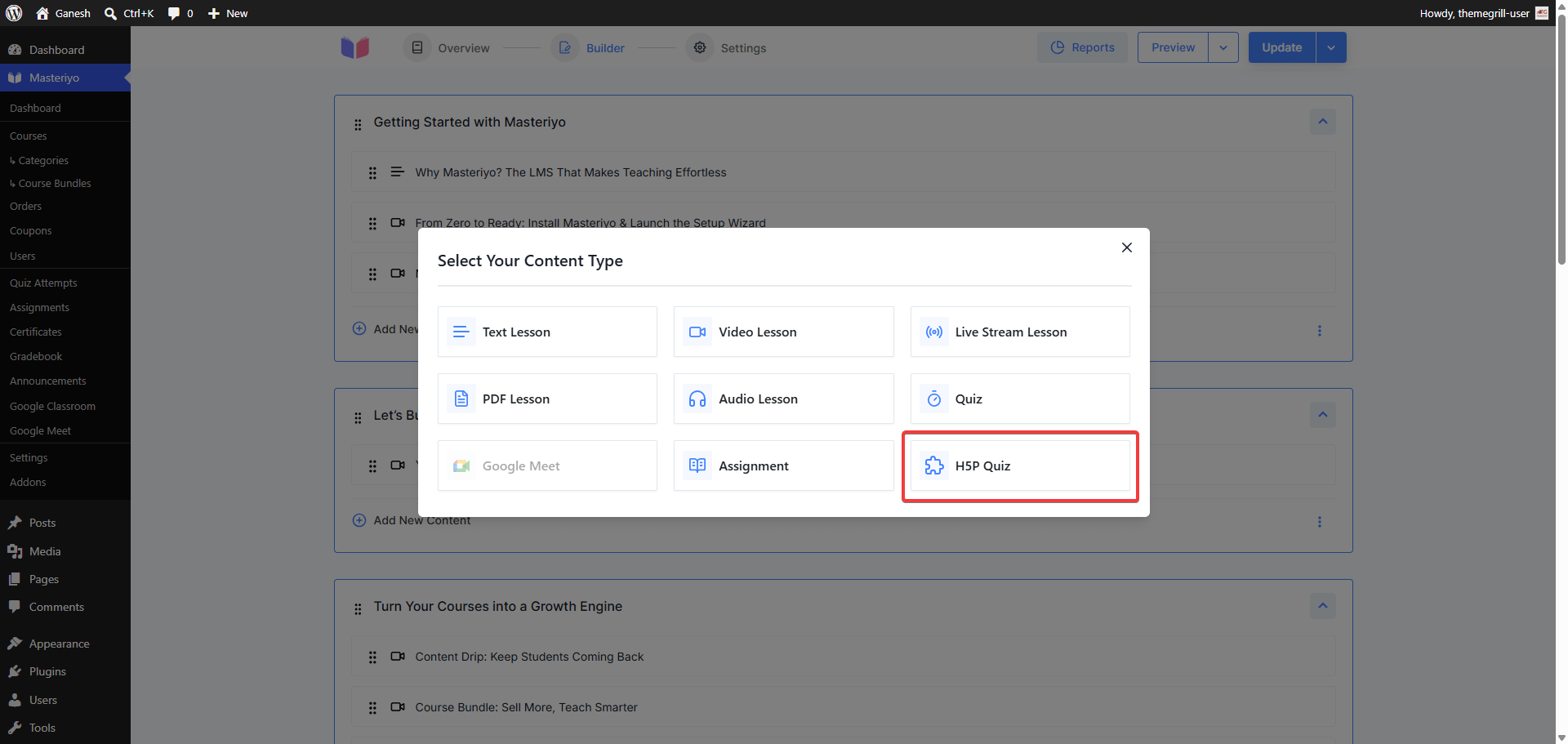The height and width of the screenshot is (744, 1568).
Task: Open Assignments in sidebar
Action: click(x=39, y=307)
